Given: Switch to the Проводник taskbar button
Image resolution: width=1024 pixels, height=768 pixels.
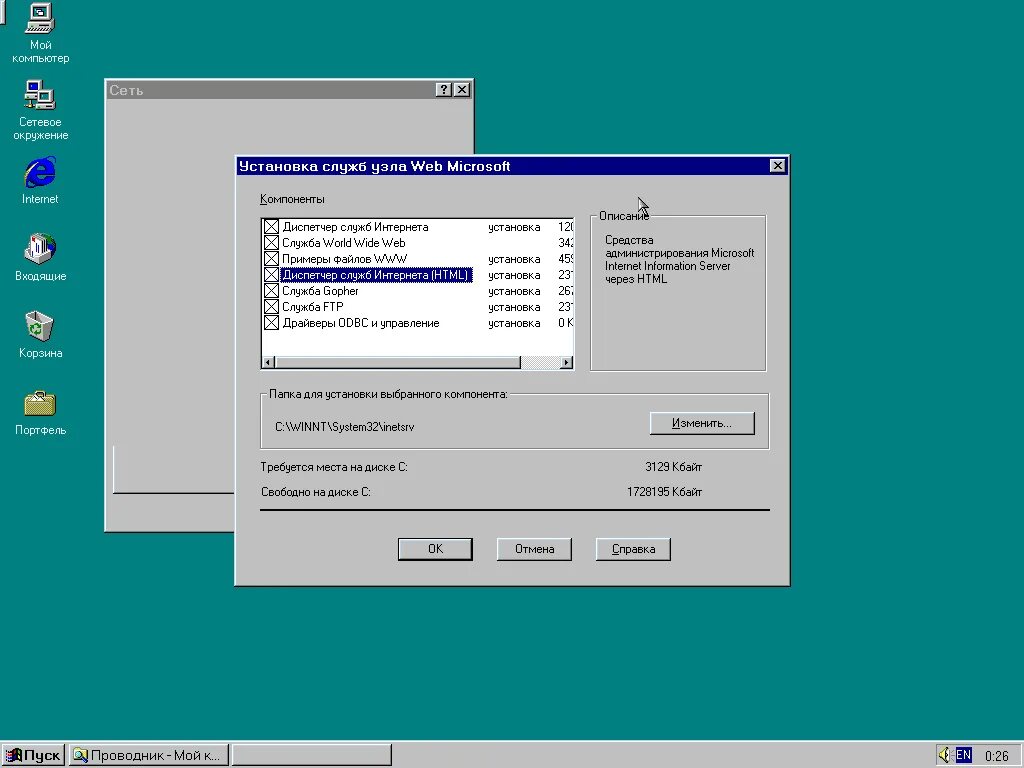Looking at the screenshot, I should (148, 756).
